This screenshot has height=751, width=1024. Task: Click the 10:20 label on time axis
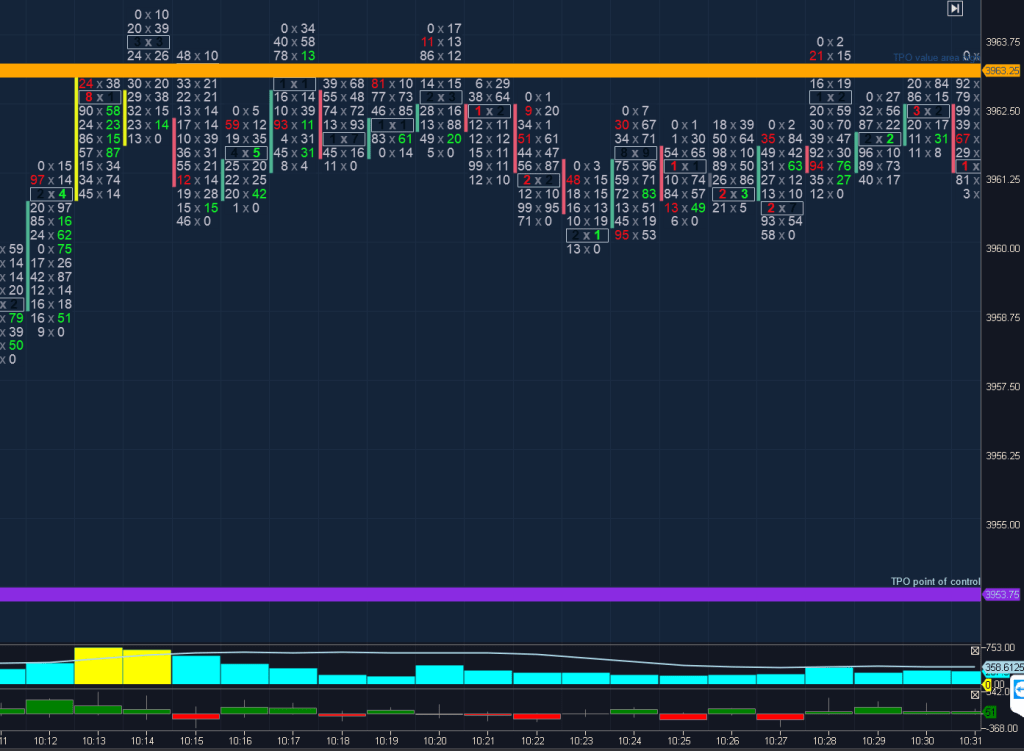[x=434, y=741]
